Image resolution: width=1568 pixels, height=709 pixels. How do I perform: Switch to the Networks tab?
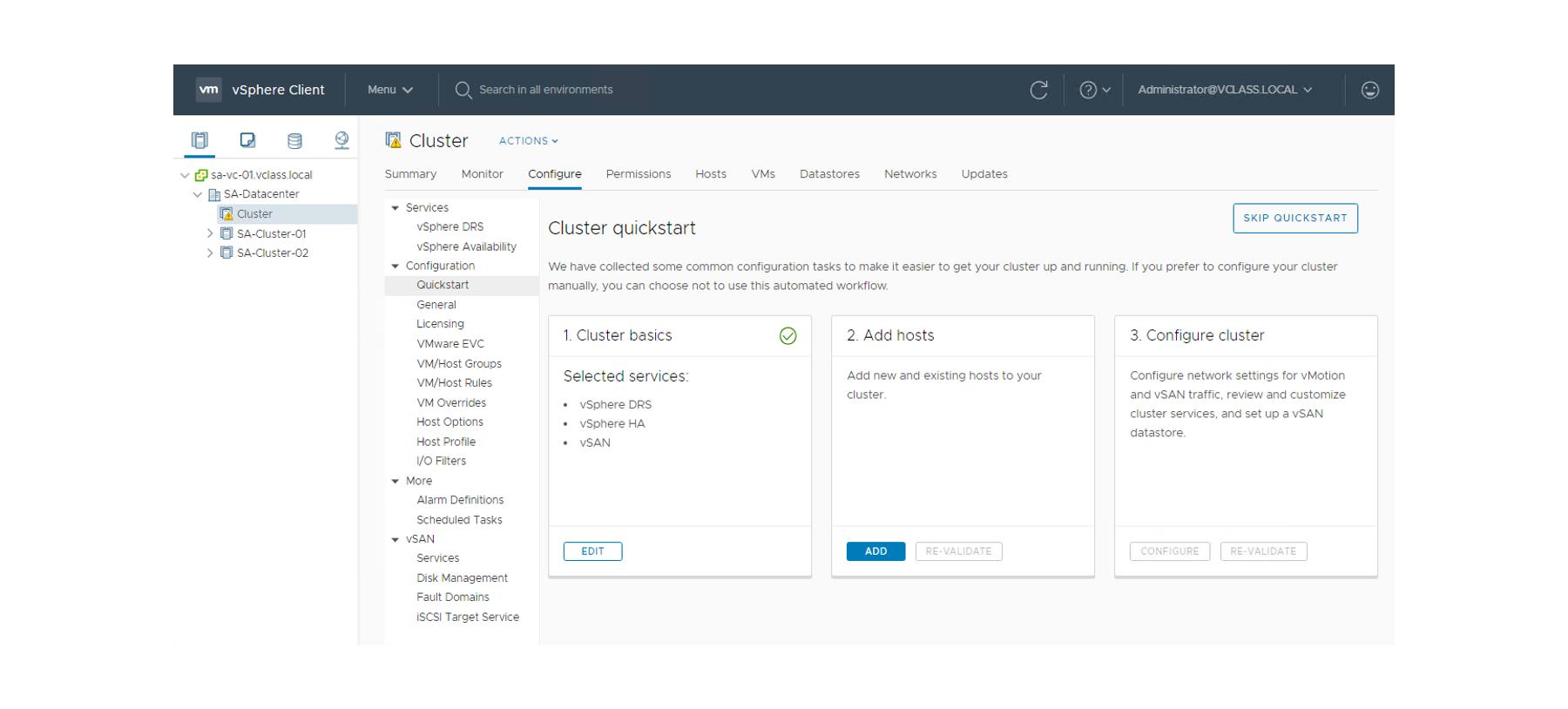910,174
